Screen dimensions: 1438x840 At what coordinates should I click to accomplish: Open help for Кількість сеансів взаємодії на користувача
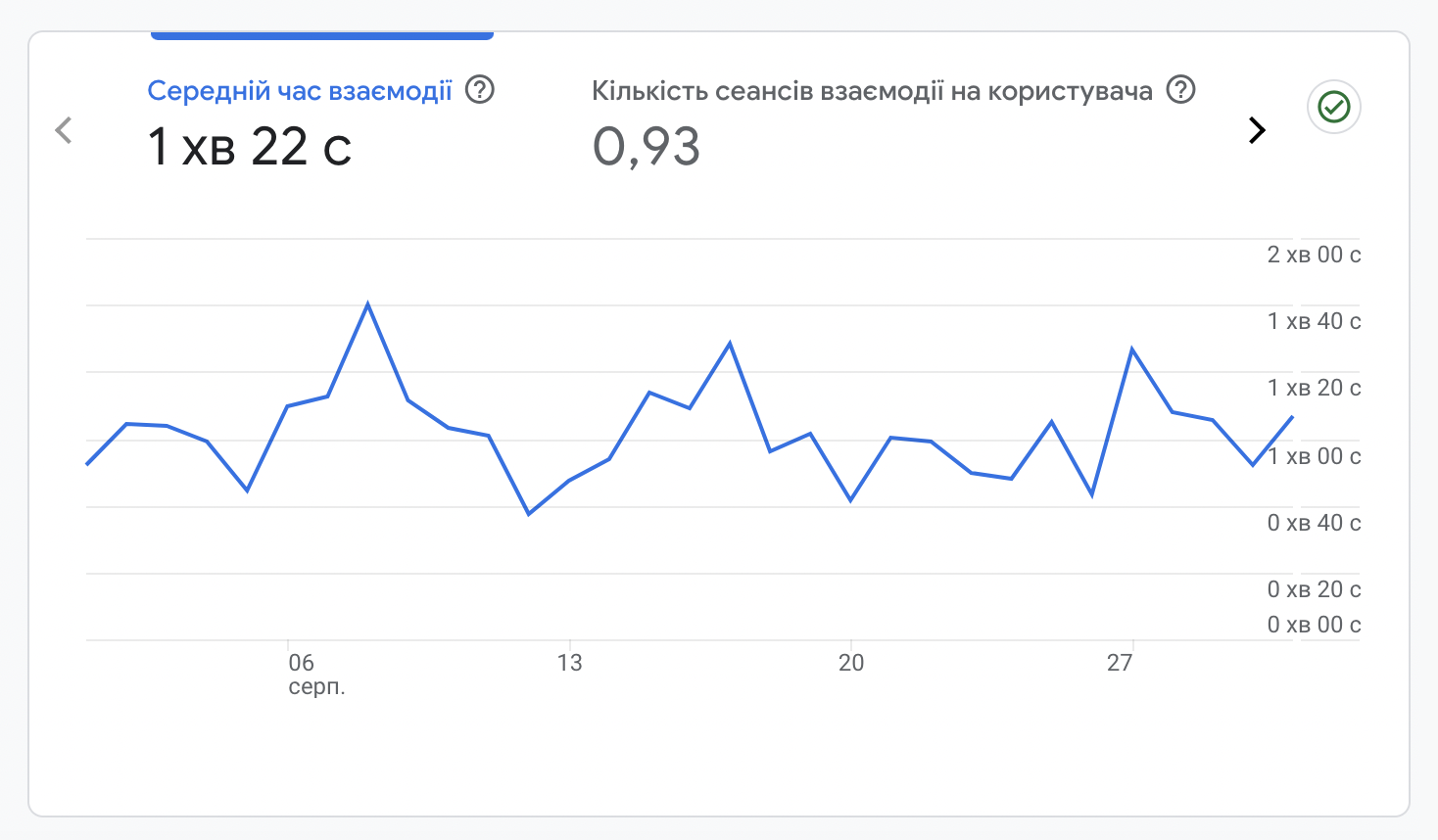tap(1181, 90)
